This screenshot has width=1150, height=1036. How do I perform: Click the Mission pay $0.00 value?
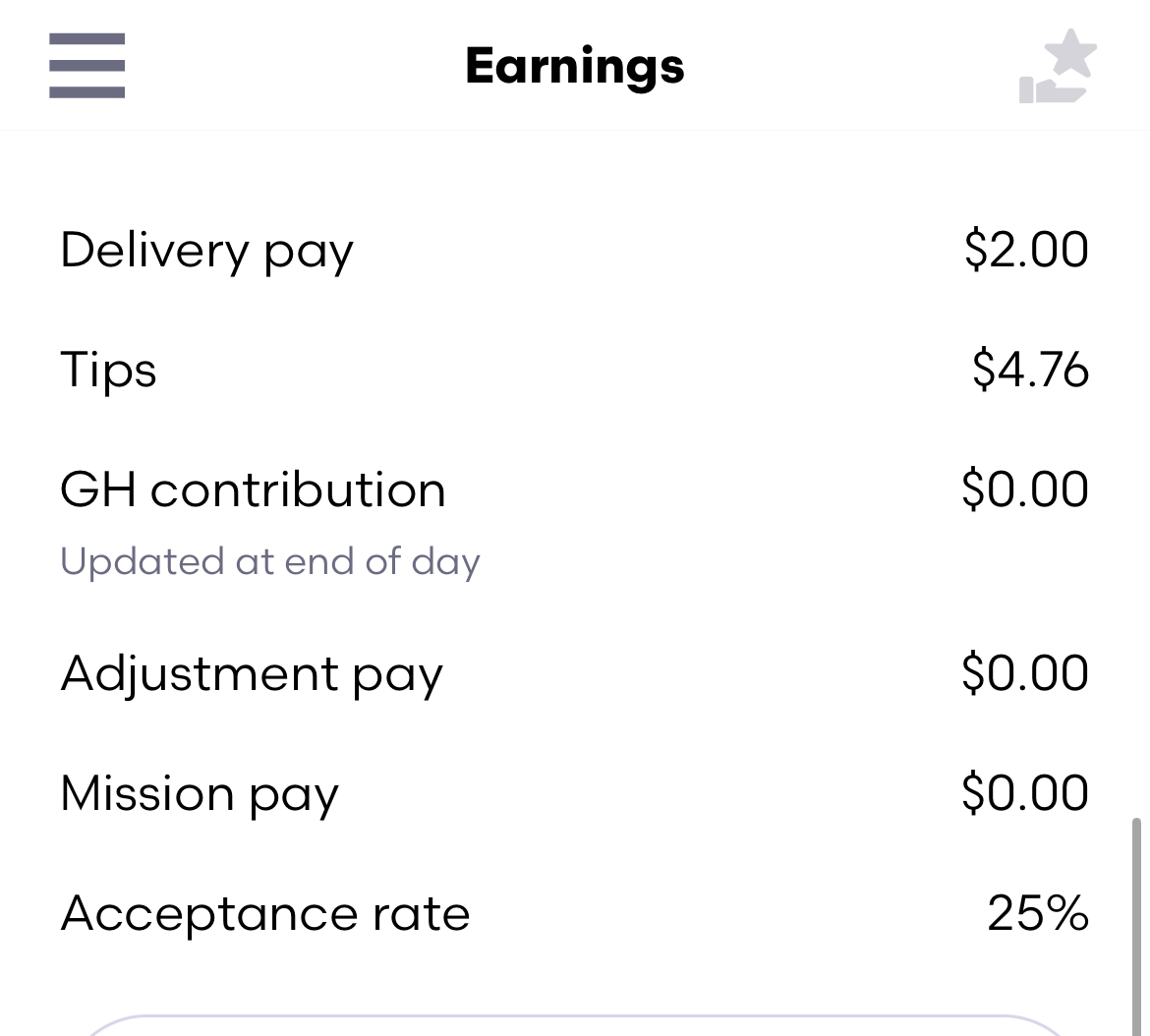pyautogui.click(x=1025, y=794)
